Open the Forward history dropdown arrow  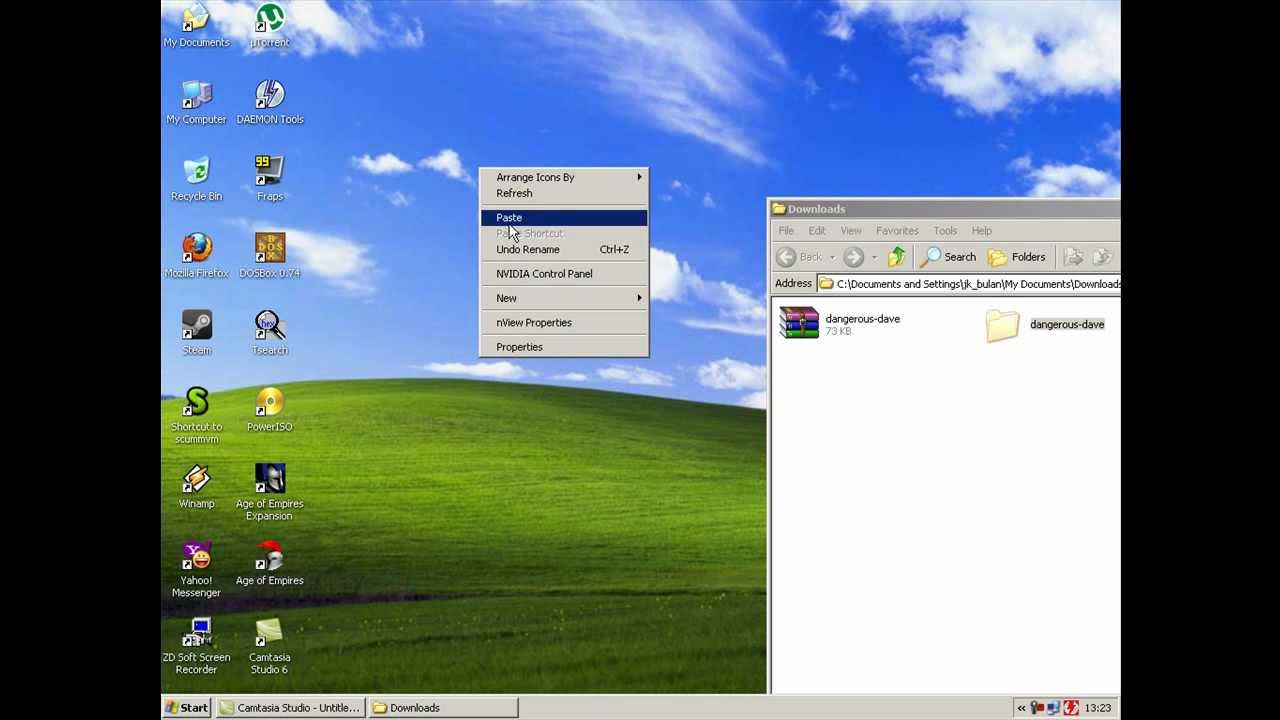point(874,257)
